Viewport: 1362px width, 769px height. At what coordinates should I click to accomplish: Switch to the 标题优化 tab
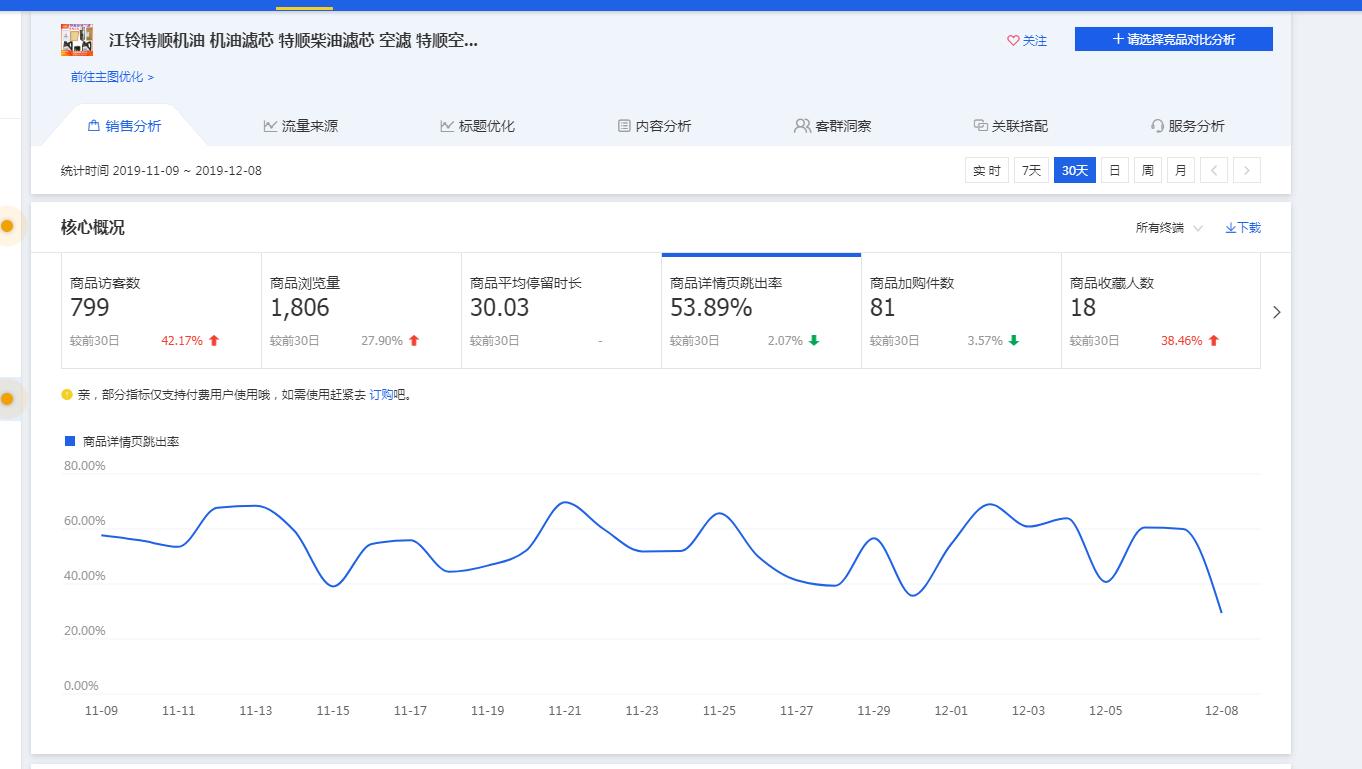pyautogui.click(x=477, y=125)
